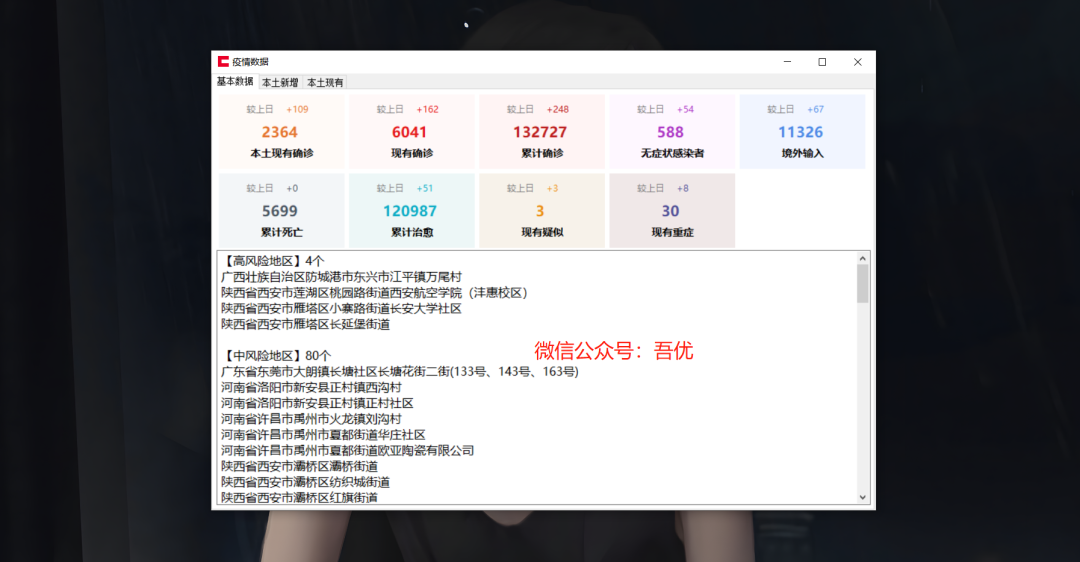Click the 【高风险地区】4个 heading
Screen dimensions: 1080x562
(x=272, y=261)
